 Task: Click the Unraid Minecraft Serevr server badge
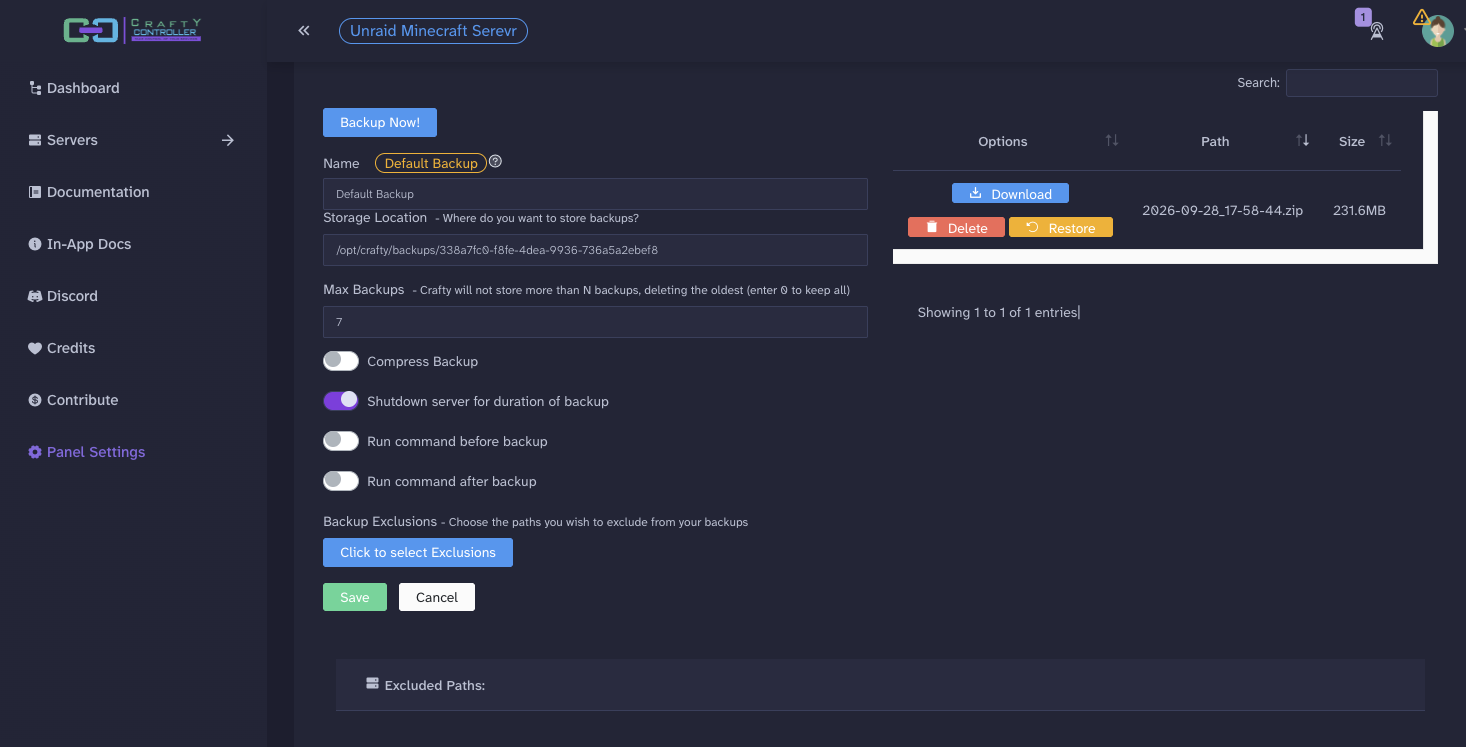433,31
